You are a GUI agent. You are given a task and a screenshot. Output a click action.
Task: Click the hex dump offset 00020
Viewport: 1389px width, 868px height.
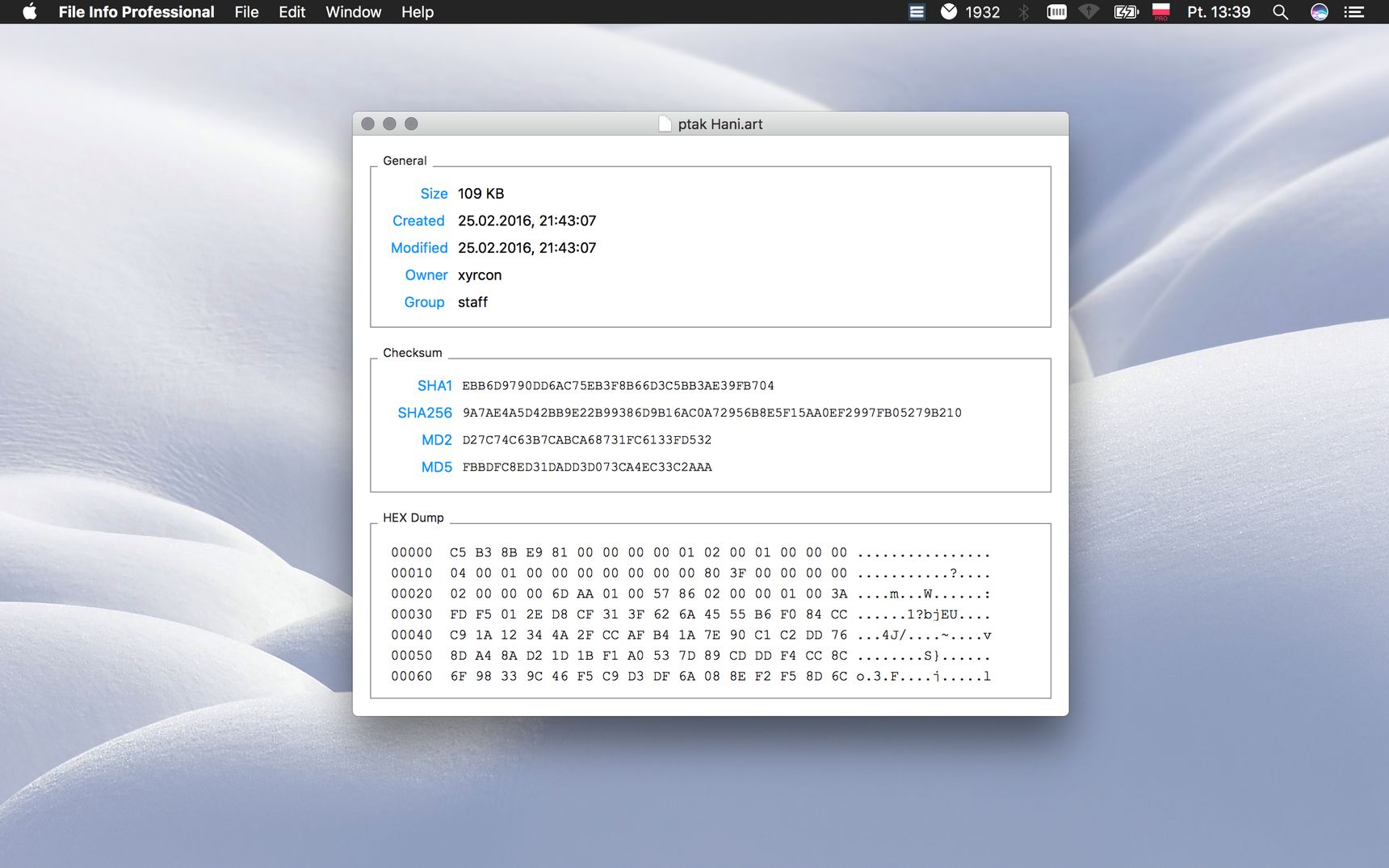click(x=412, y=593)
